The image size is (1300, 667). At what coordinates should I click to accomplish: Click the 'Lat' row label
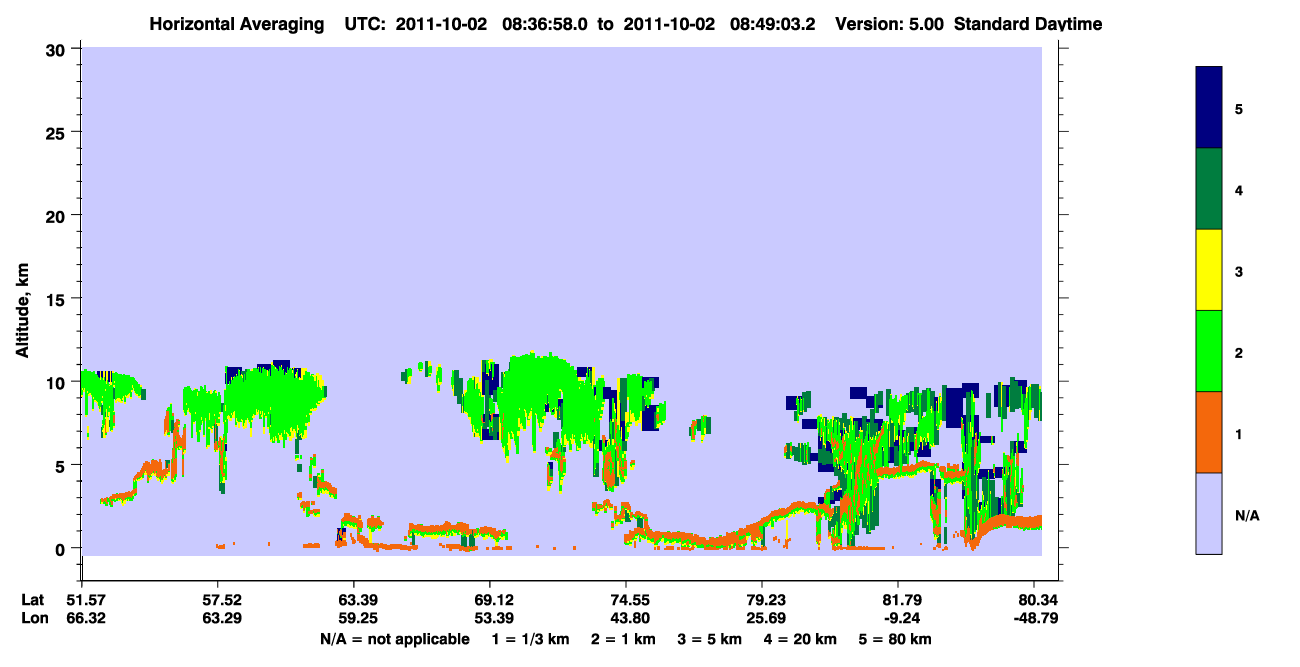[33, 600]
